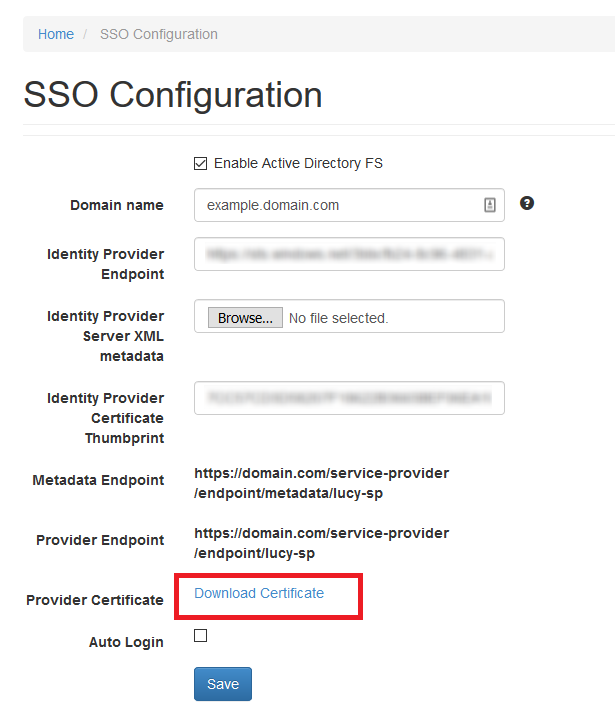Click the SSO Configuration page heading
The image size is (615, 709).
(x=173, y=95)
